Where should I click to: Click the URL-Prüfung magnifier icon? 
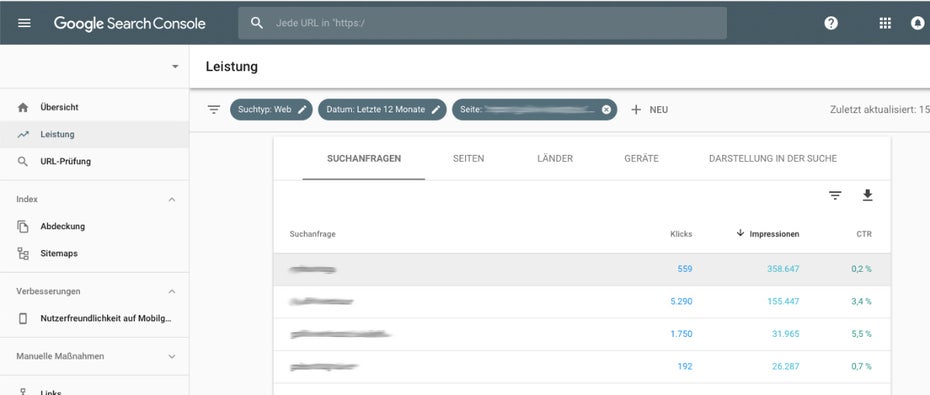point(23,161)
